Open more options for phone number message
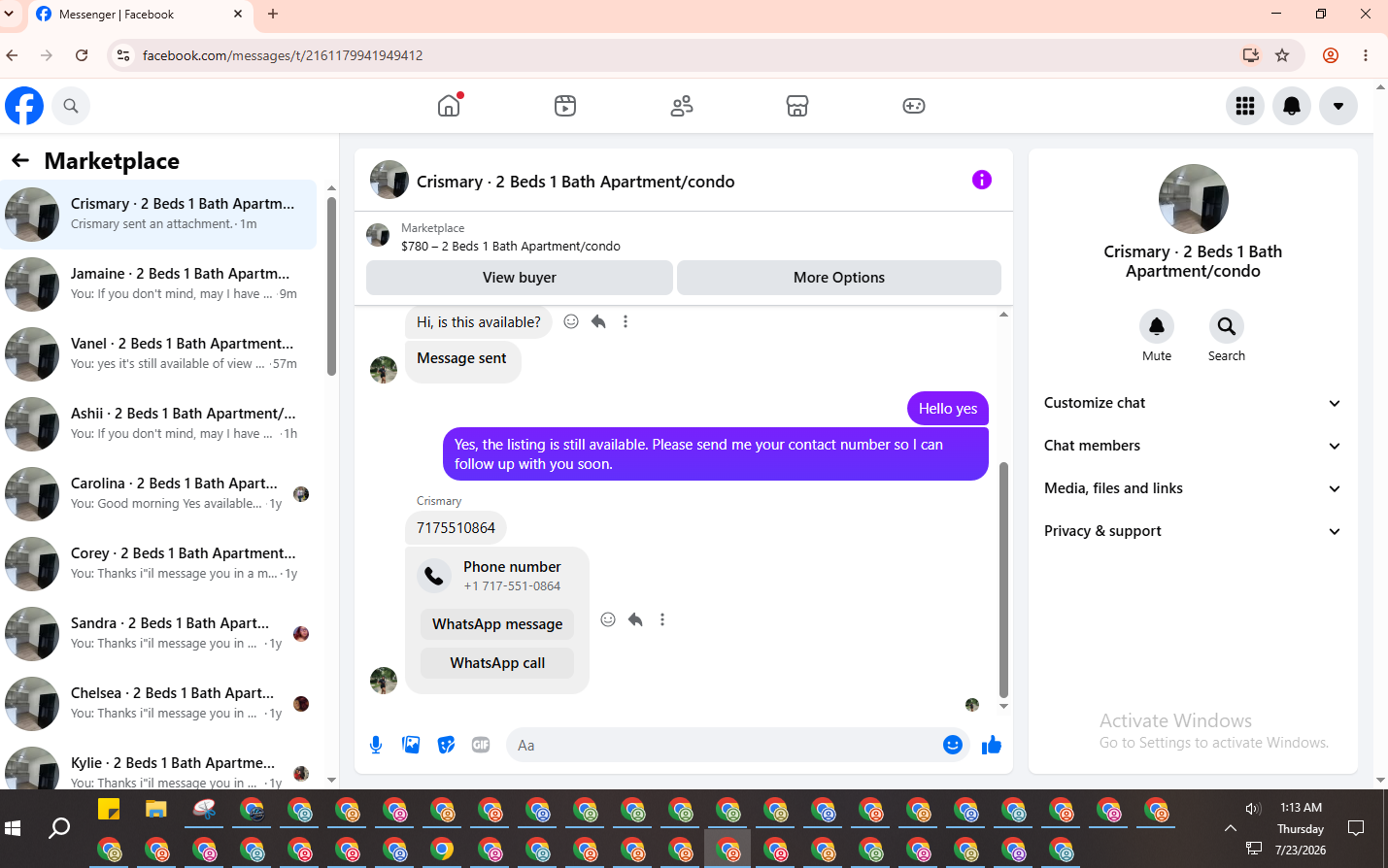Image resolution: width=1388 pixels, height=868 pixels. 662,619
